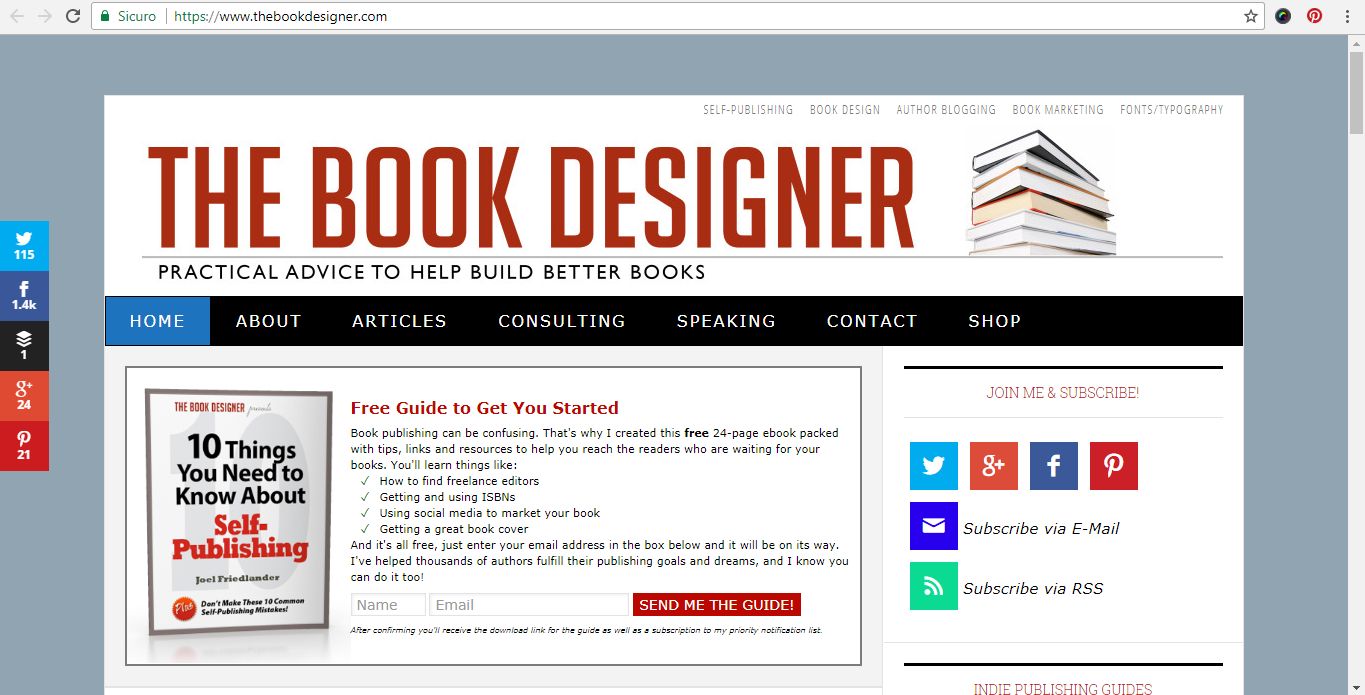
Task: Click the Free Guide to Get You Started heading
Action: (484, 408)
